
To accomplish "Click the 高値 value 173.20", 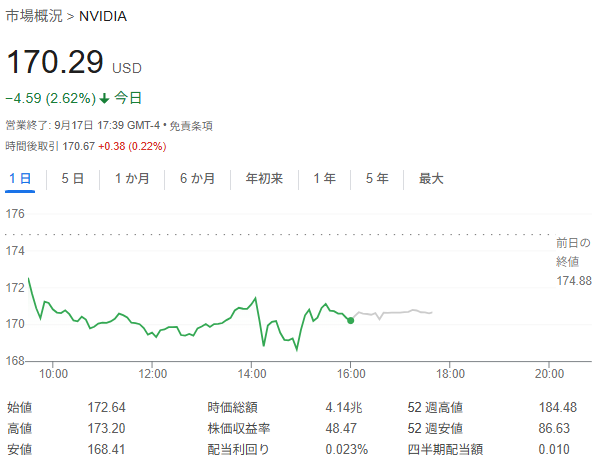I will (x=106, y=428).
